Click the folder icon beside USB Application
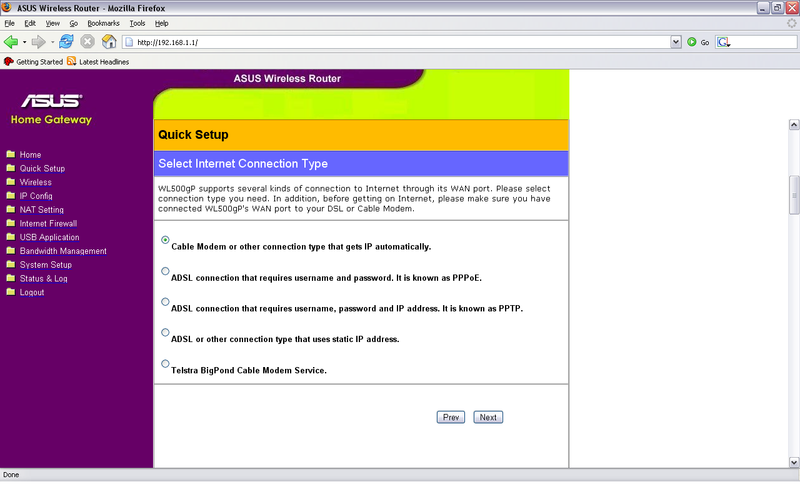The width and height of the screenshot is (800, 484). (11, 237)
